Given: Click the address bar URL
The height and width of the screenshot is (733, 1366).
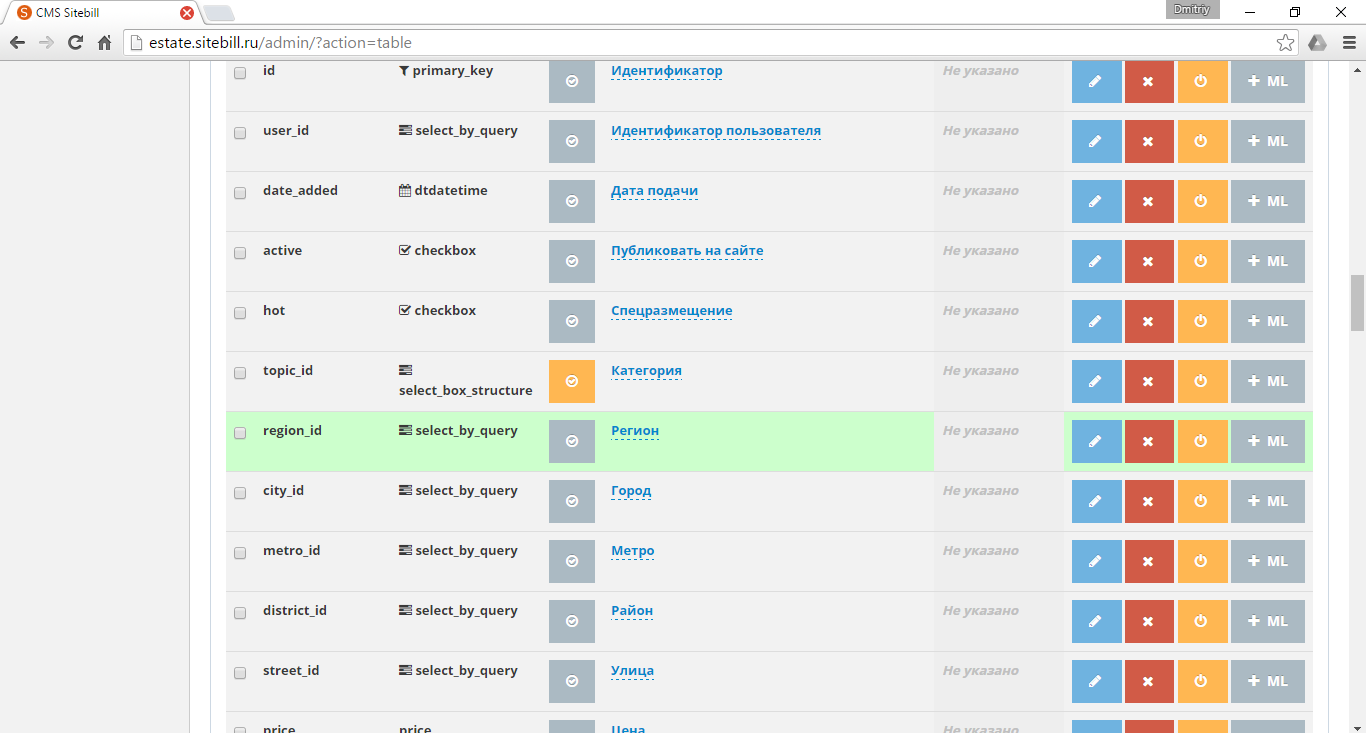Looking at the screenshot, I should tap(281, 43).
